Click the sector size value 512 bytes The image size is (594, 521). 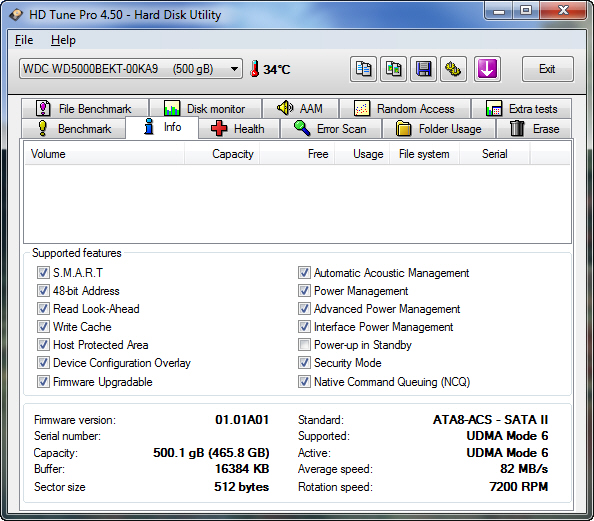[242, 487]
